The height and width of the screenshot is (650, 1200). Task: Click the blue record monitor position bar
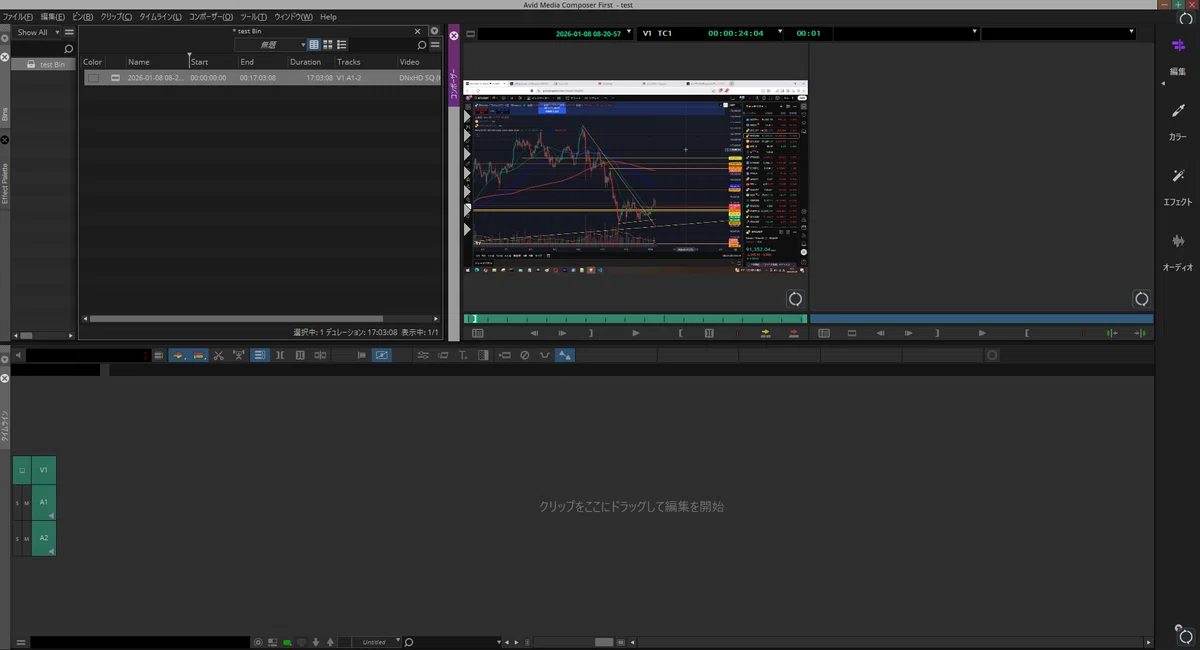coord(982,319)
